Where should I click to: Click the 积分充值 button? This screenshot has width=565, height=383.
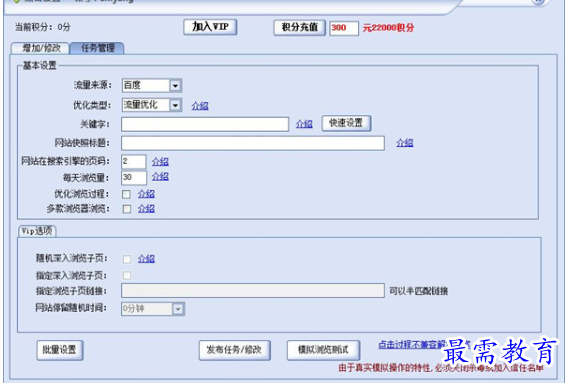299,27
